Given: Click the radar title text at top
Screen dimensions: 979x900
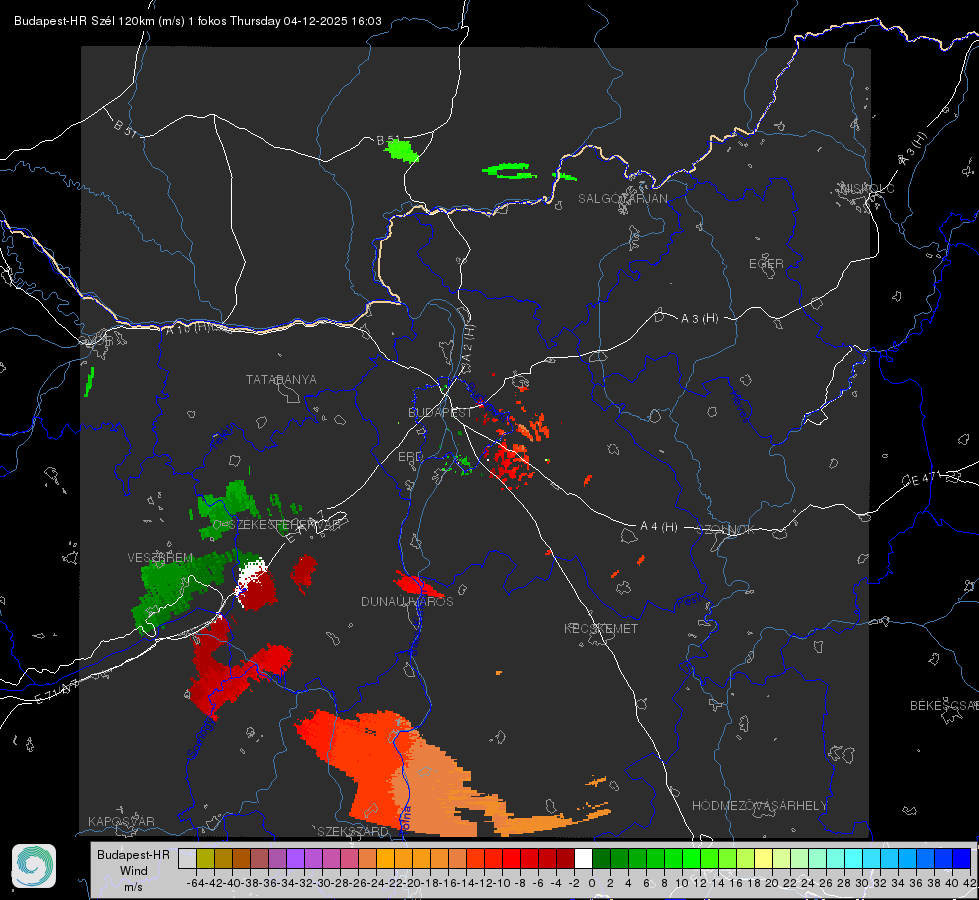Looking at the screenshot, I should (x=198, y=21).
